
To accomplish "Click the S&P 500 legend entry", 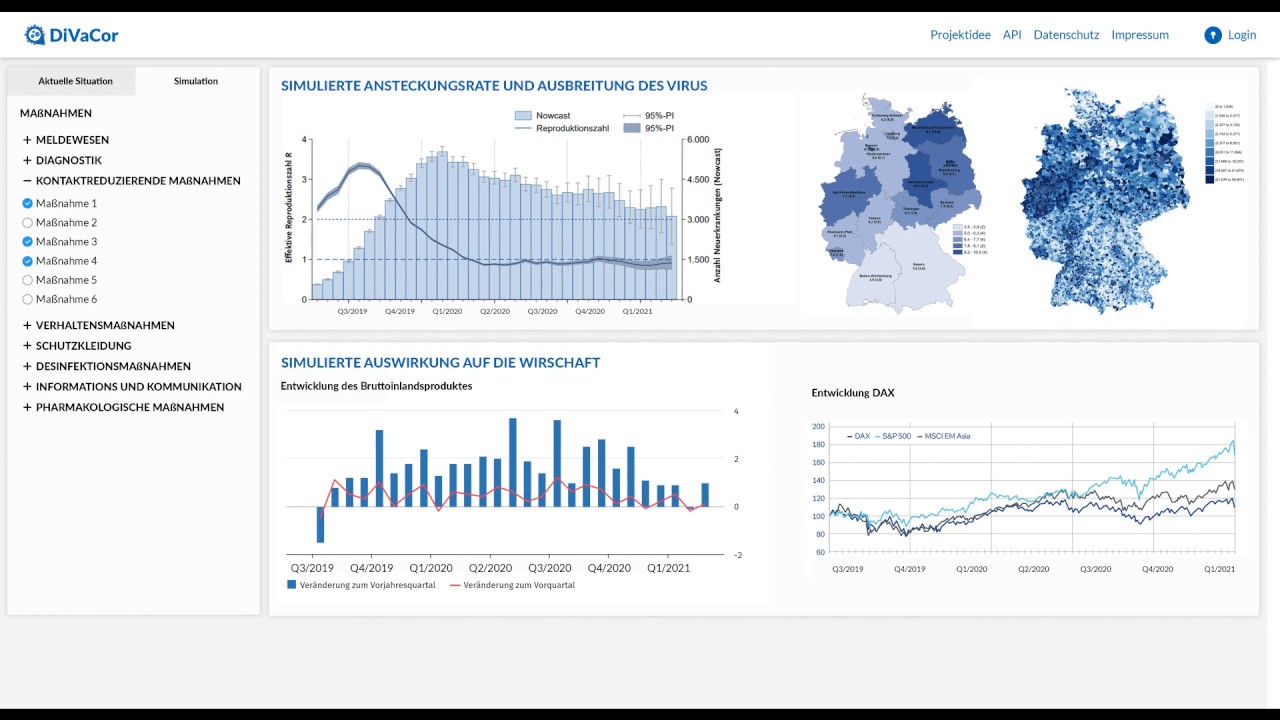I will pyautogui.click(x=892, y=436).
